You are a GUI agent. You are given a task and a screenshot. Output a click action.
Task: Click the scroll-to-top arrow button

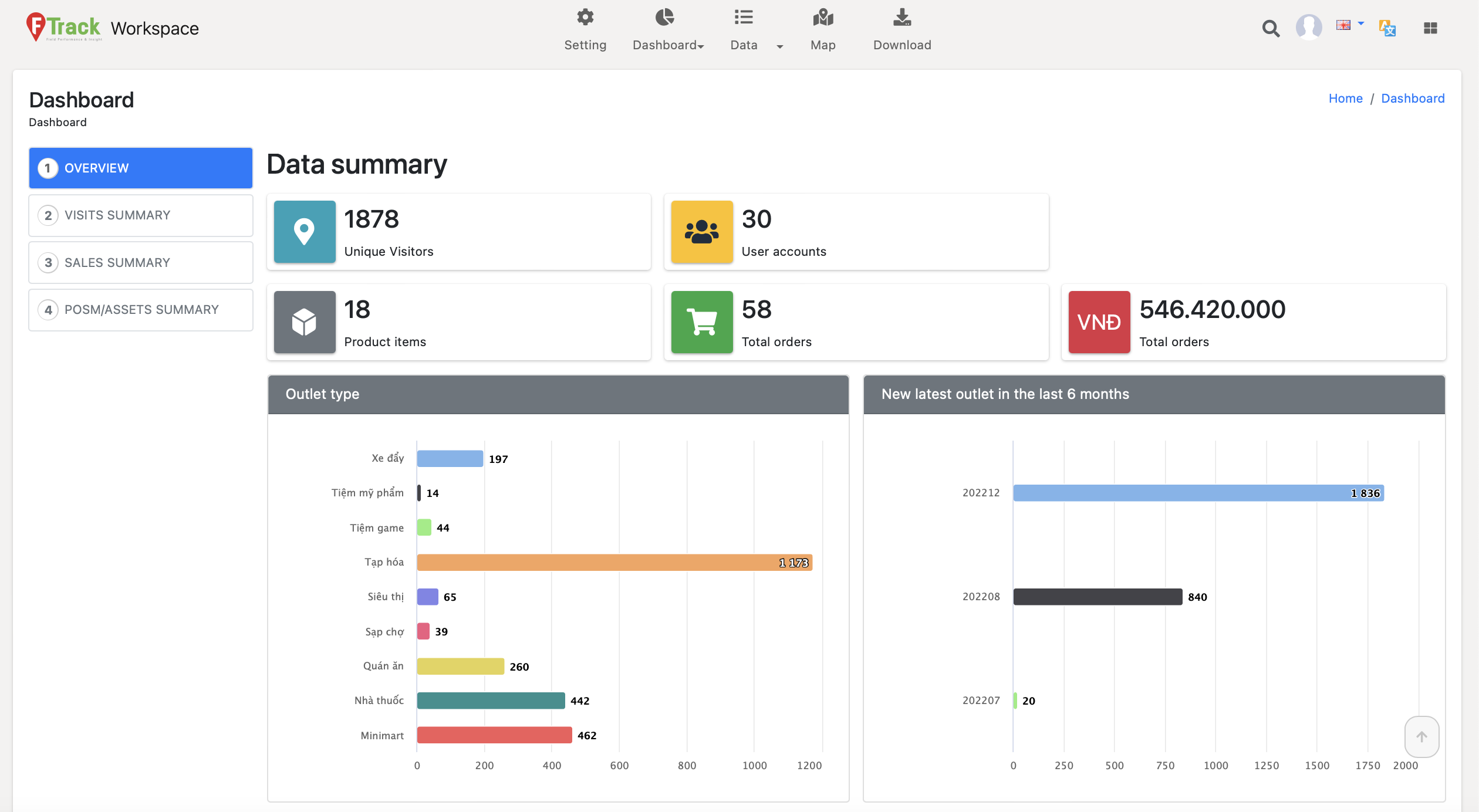coord(1421,736)
